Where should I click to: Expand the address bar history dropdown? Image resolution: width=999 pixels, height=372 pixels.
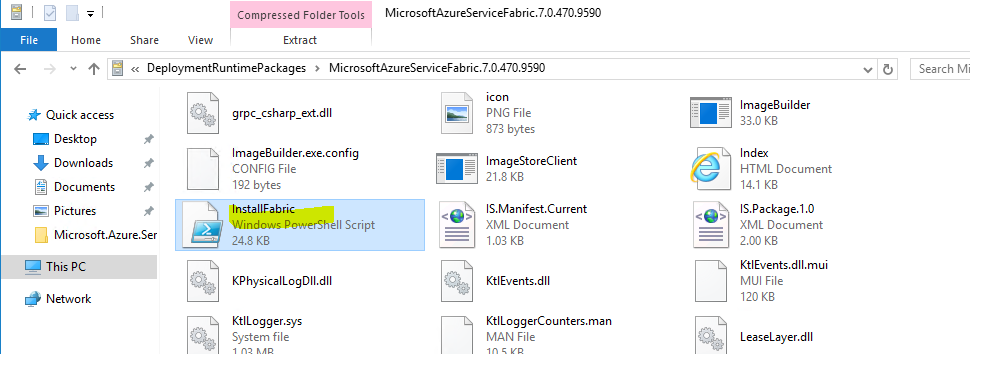(x=868, y=69)
